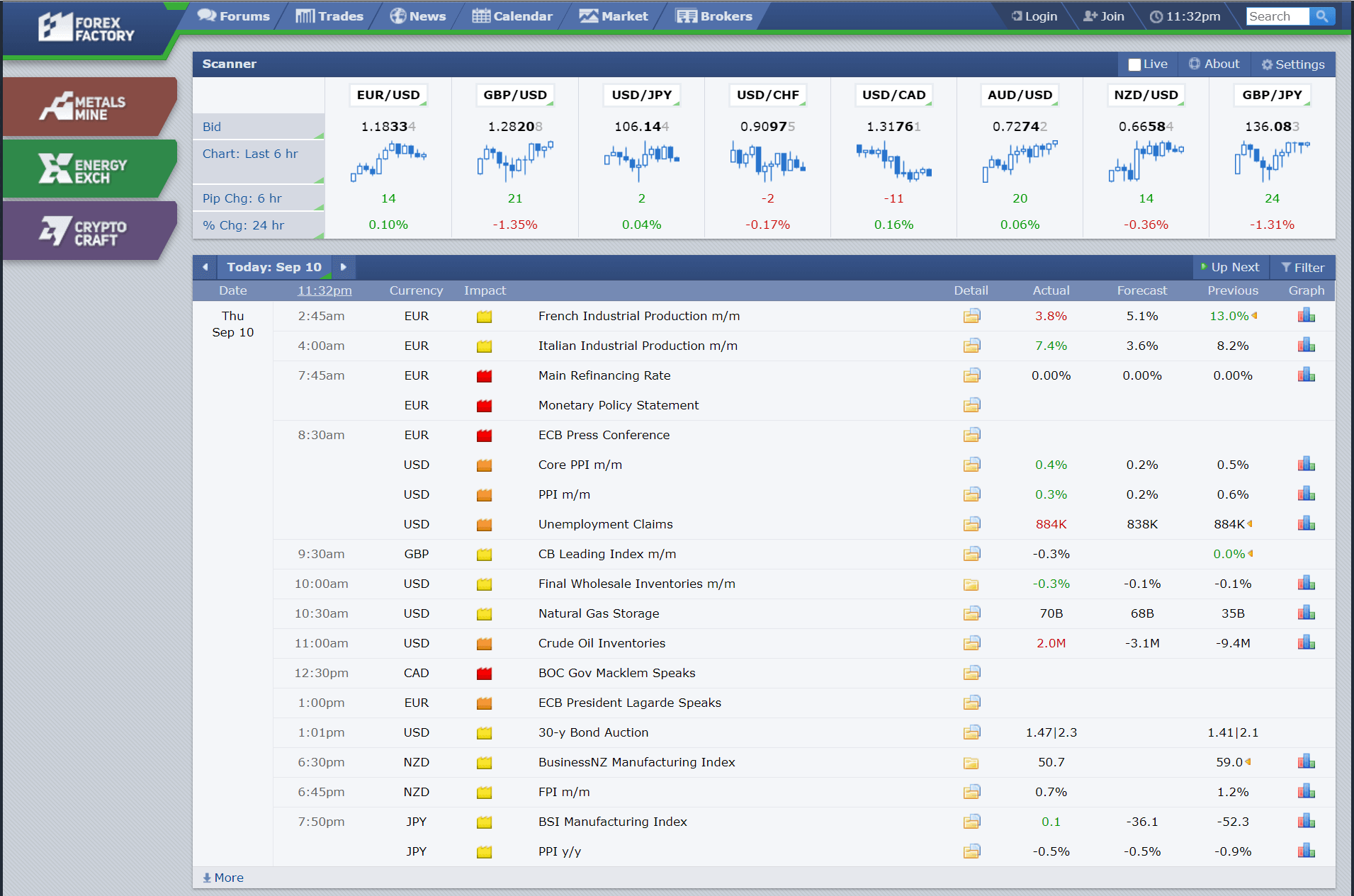The width and height of the screenshot is (1354, 896).
Task: Click More to load more events
Action: 223,878
